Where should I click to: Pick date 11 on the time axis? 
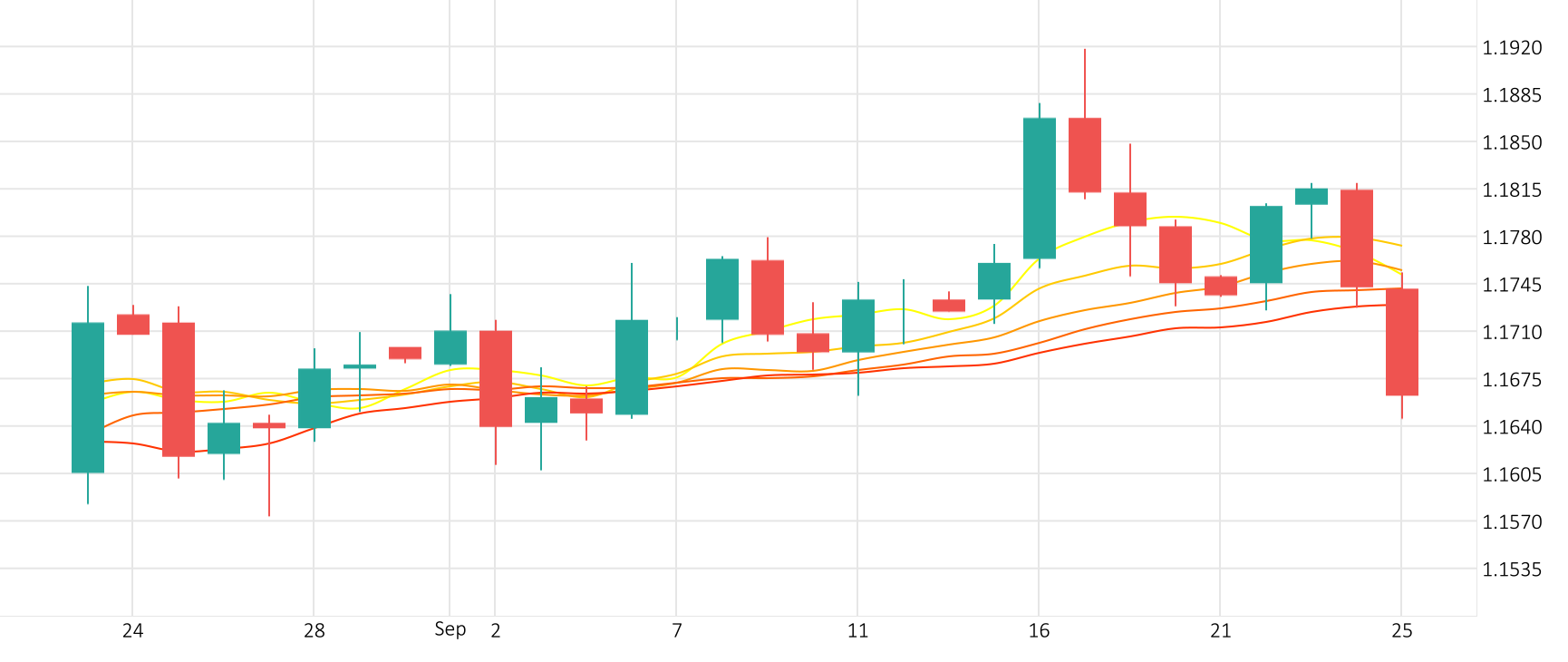[x=857, y=630]
